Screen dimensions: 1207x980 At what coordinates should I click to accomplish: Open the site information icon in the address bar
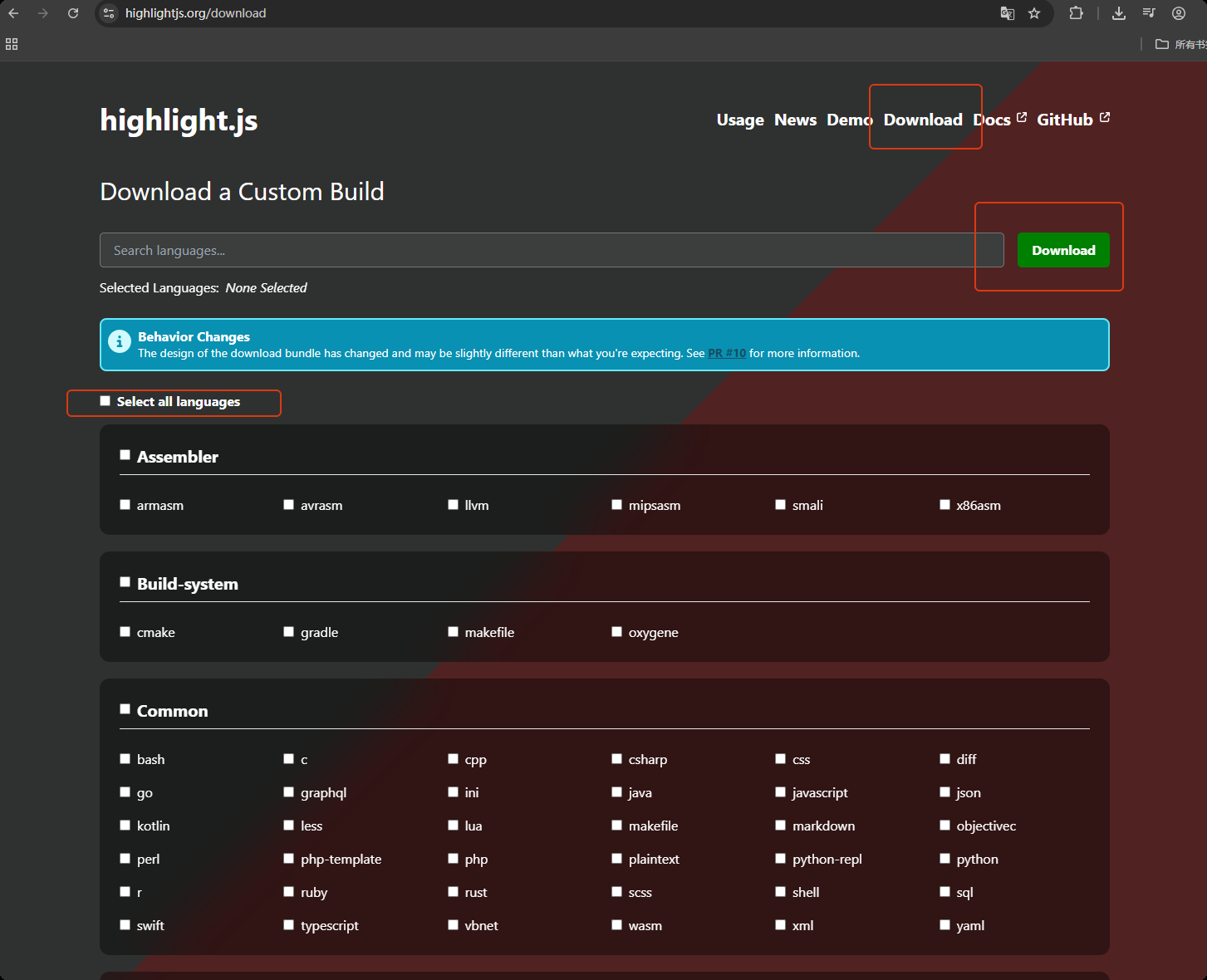pos(109,13)
